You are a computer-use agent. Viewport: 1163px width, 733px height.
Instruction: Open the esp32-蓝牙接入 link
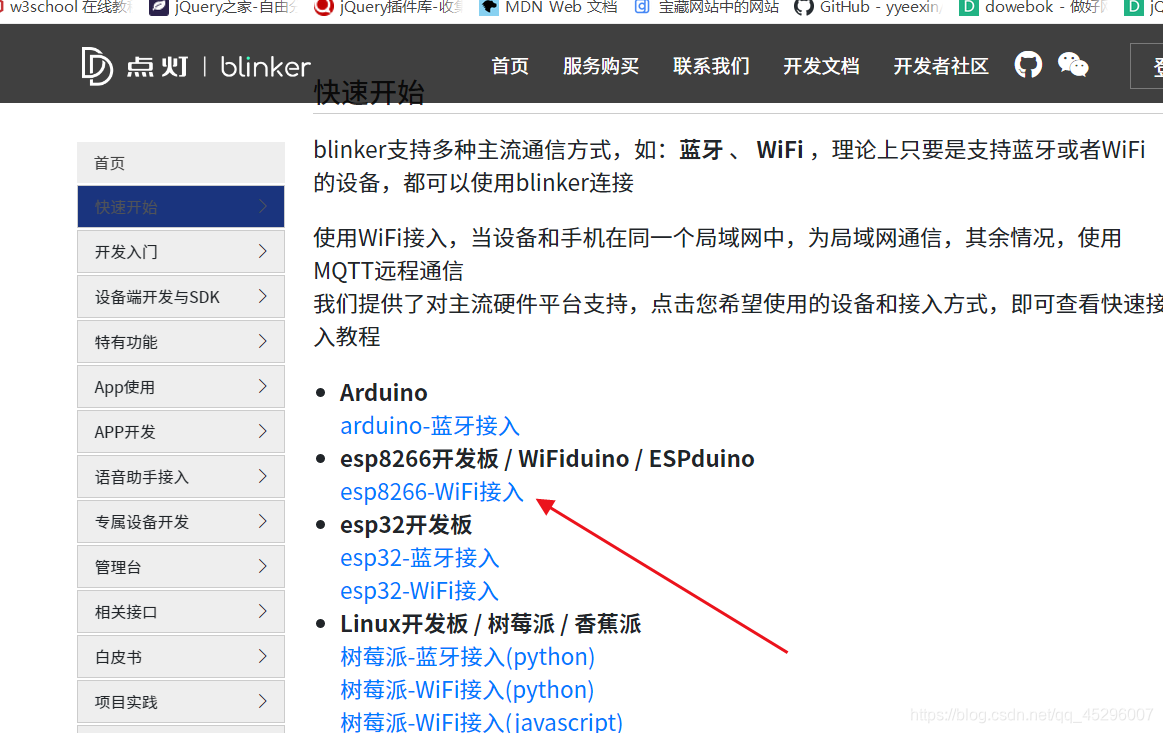(x=420, y=558)
